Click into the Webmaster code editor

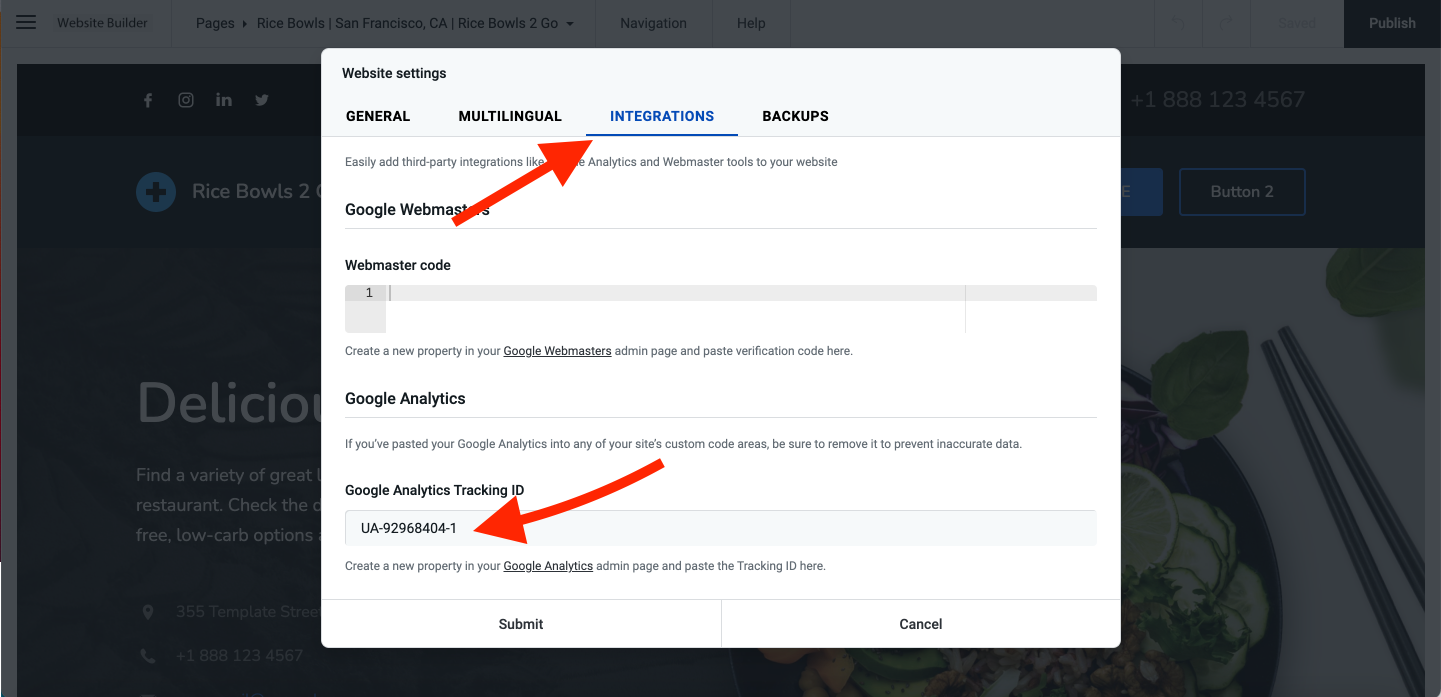[675, 308]
